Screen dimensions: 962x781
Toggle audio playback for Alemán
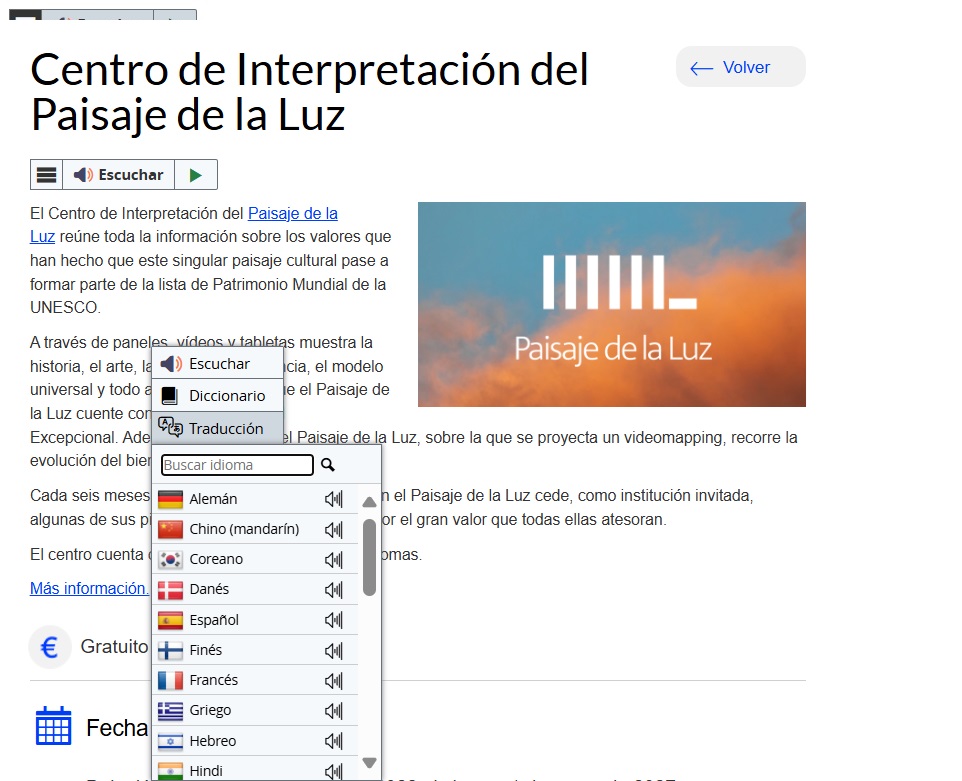(x=333, y=498)
